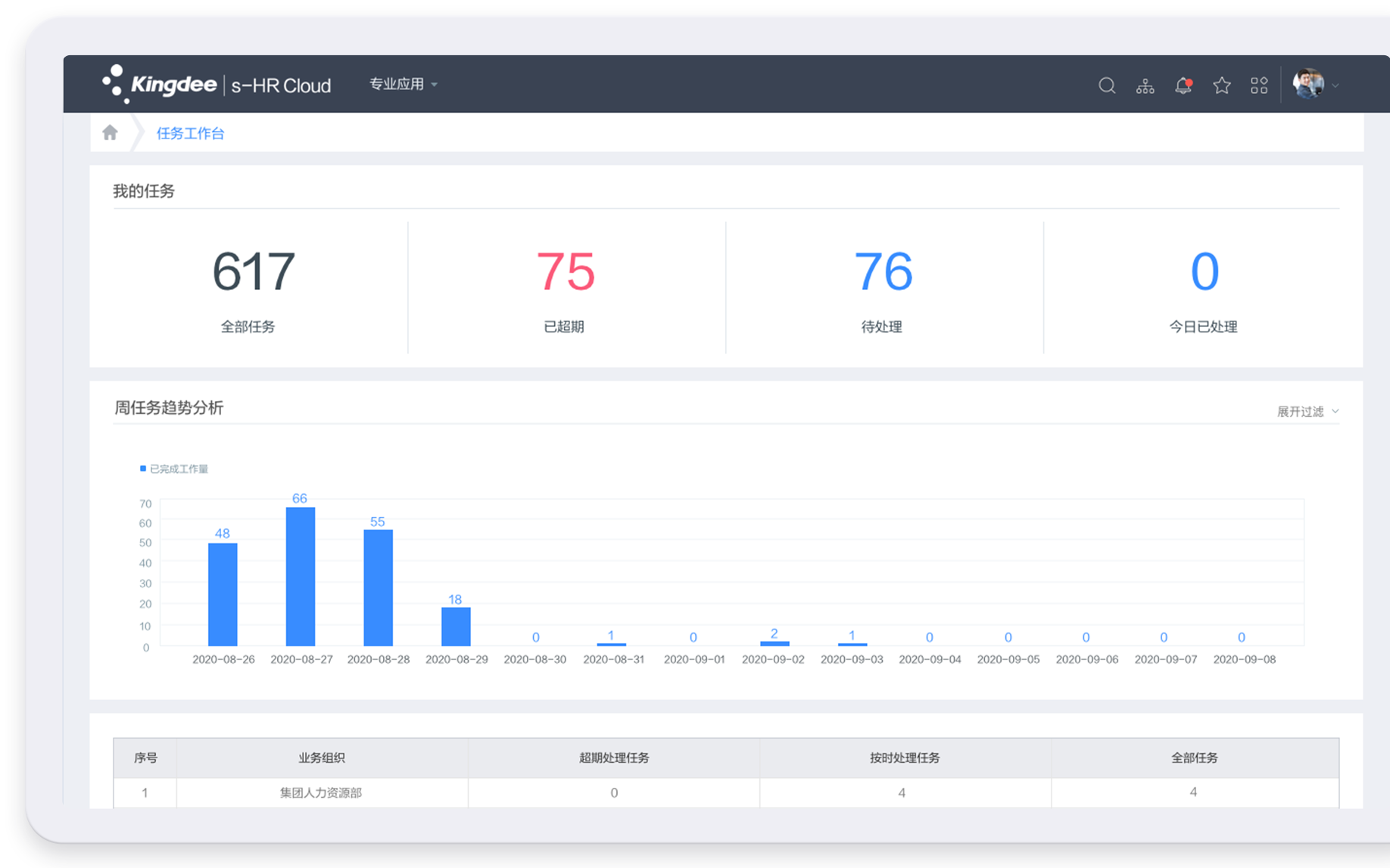Image resolution: width=1390 pixels, height=868 pixels.
Task: Open the 专业应用 dropdown menu
Action: [x=403, y=84]
